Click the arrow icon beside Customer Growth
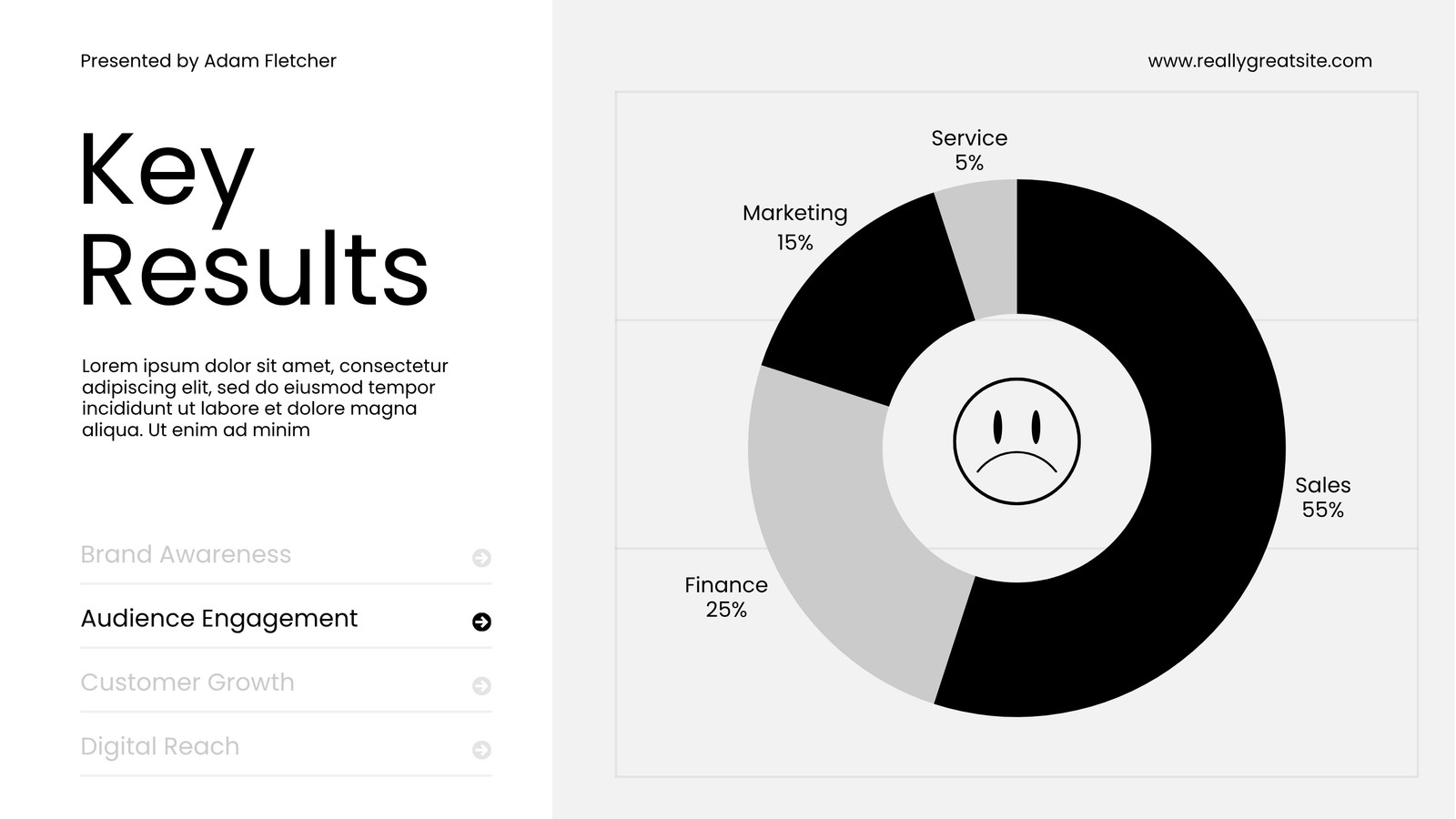 tap(481, 685)
